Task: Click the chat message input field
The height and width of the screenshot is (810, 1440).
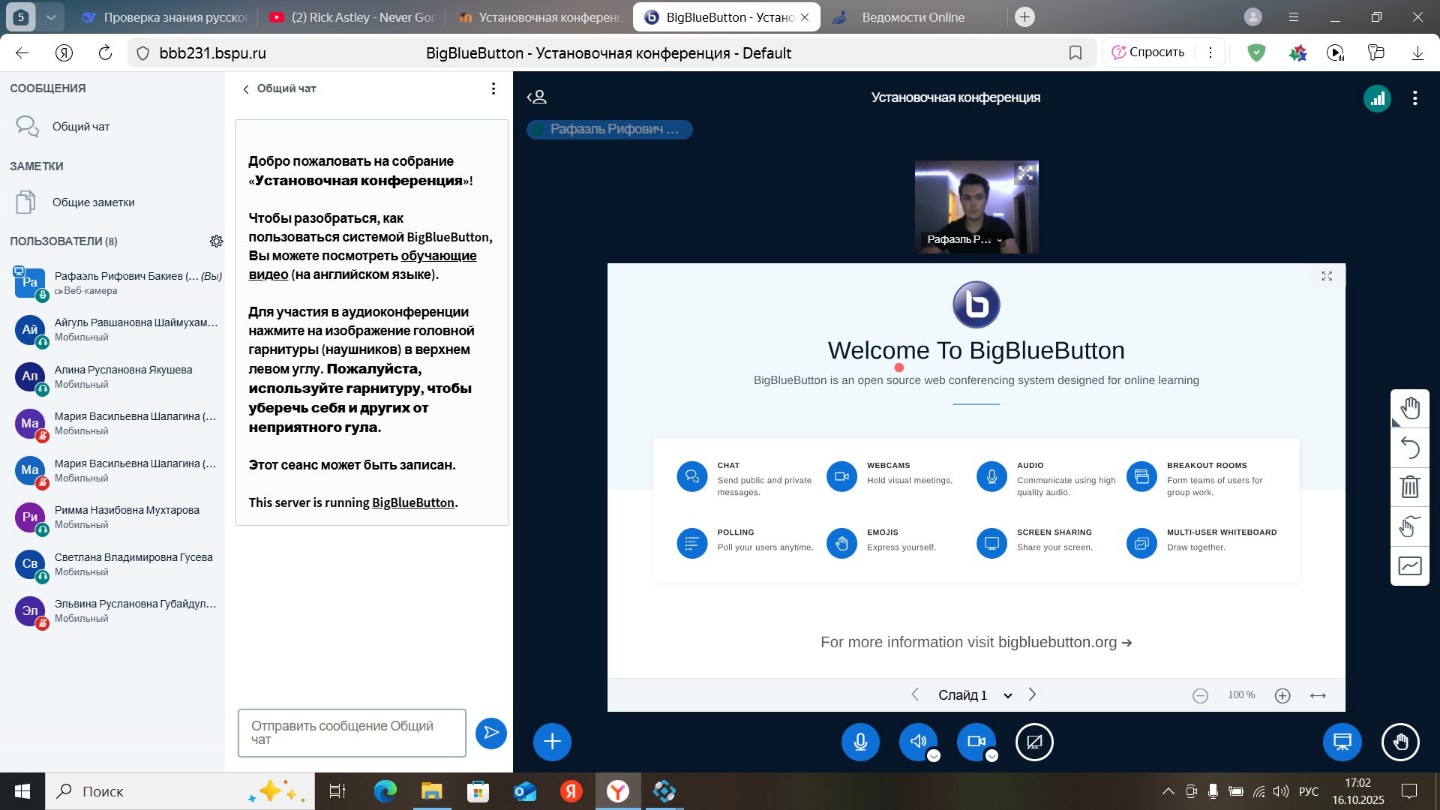Action: coord(351,733)
